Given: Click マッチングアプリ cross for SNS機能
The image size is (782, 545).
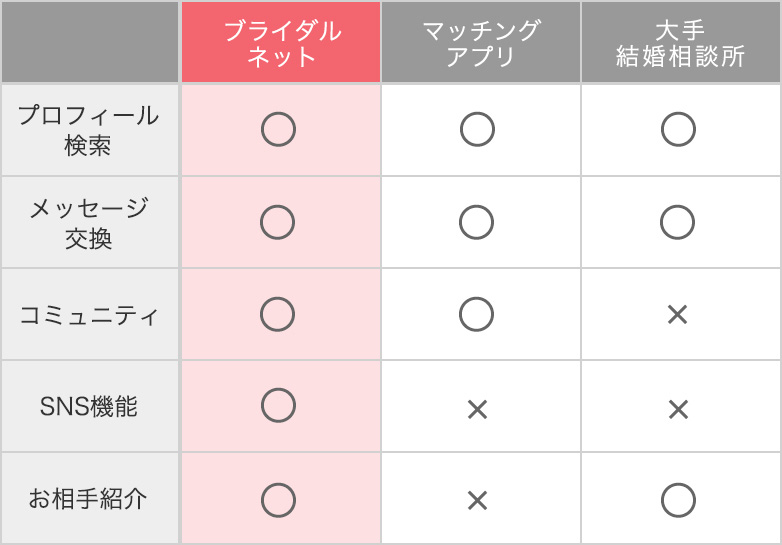Looking at the screenshot, I should pyautogui.click(x=477, y=409).
